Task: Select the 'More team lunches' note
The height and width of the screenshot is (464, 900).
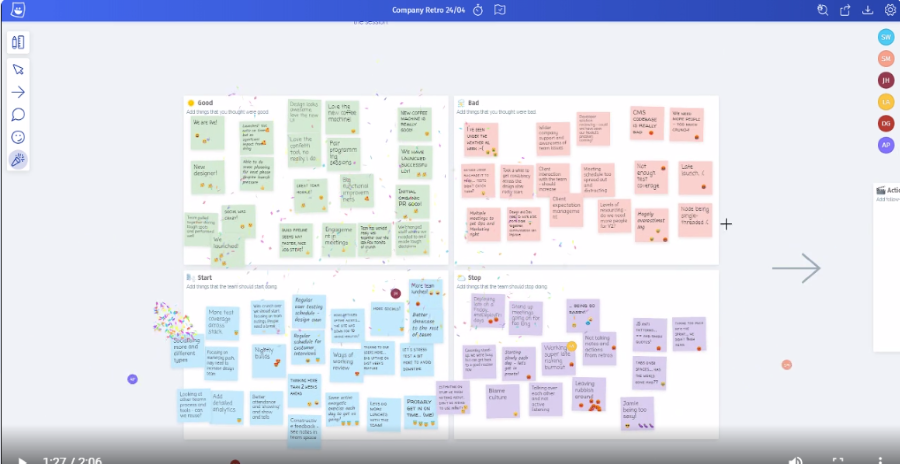Action: click(425, 295)
